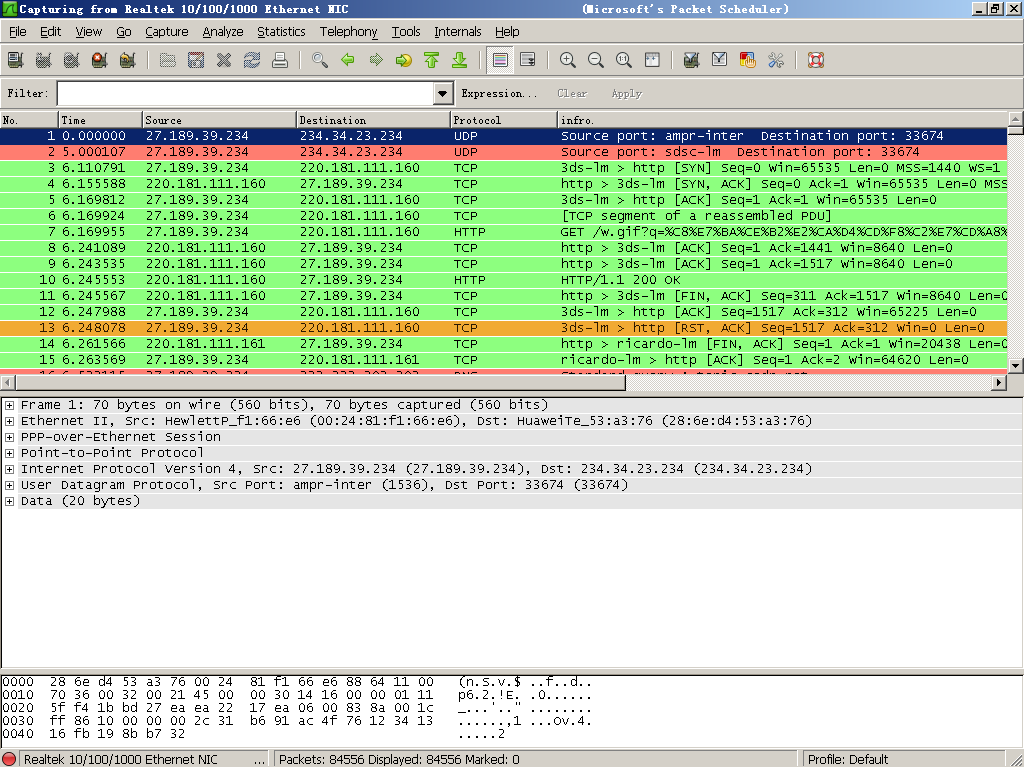Open the Analyze menu
The width and height of the screenshot is (1024, 768).
point(223,31)
